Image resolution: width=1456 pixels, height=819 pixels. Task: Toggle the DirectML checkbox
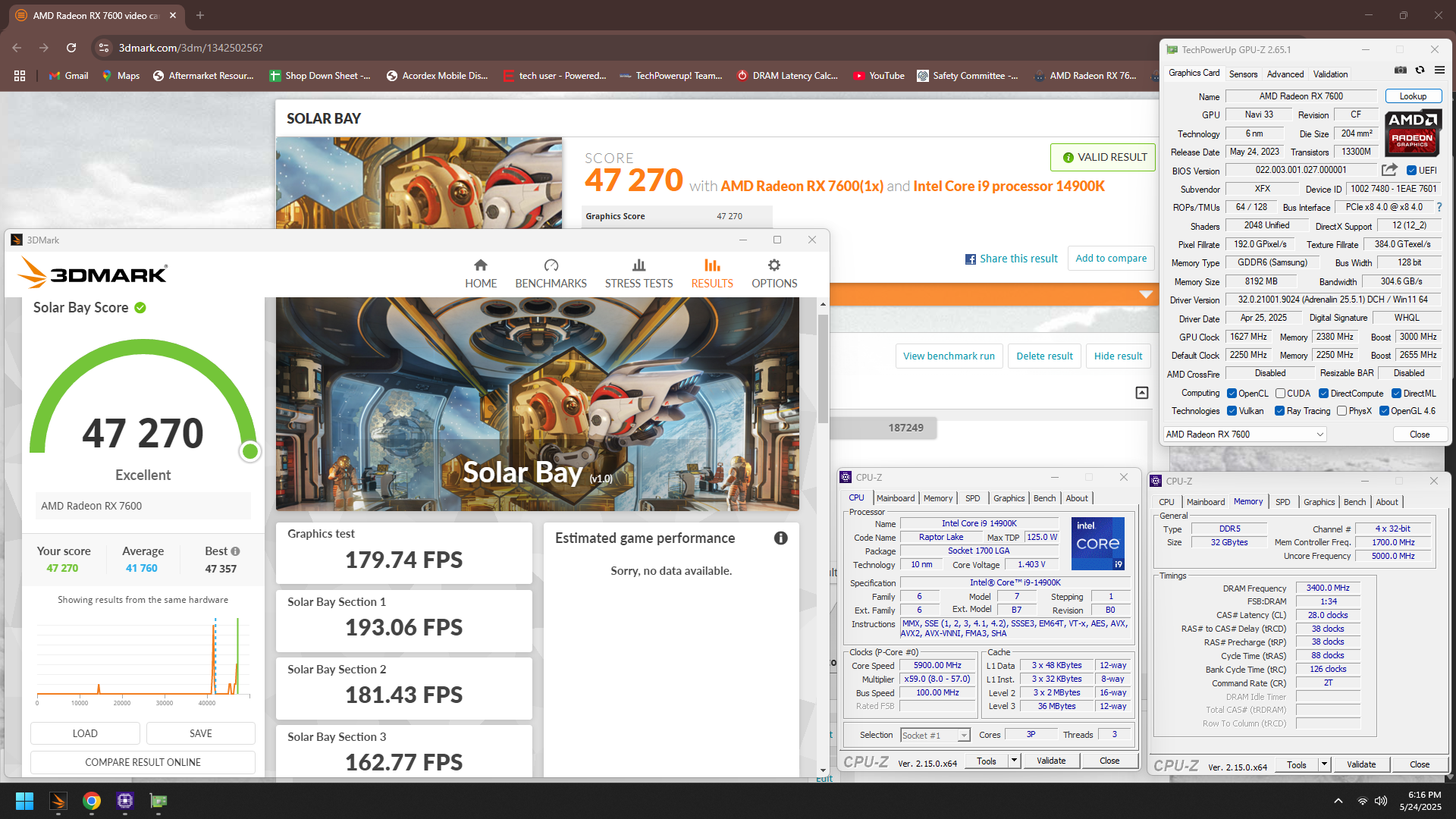click(x=1396, y=394)
